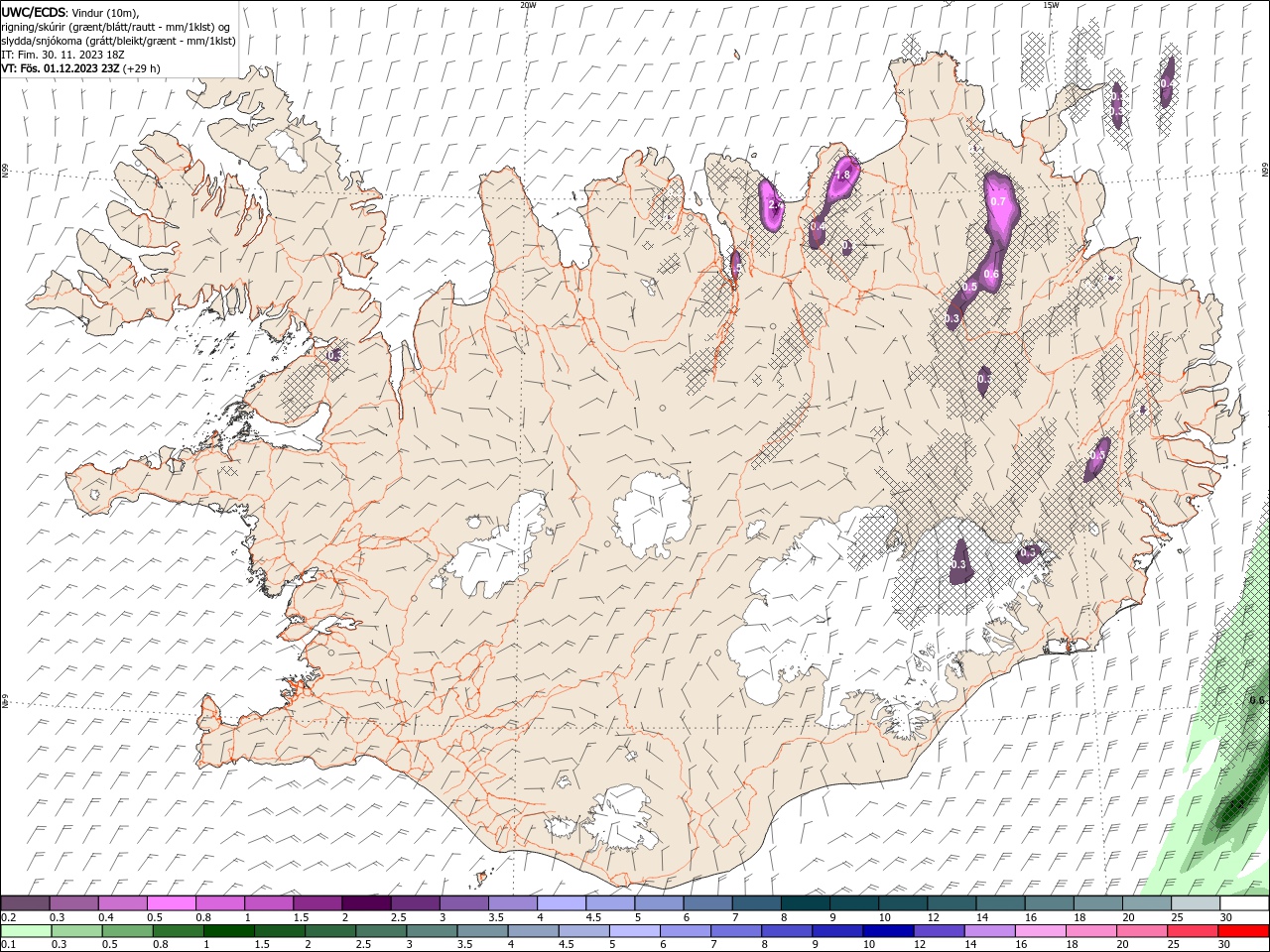Click the darkest purple swatch labeled 2
Viewport: 1270px width, 952px height.
coord(365,903)
